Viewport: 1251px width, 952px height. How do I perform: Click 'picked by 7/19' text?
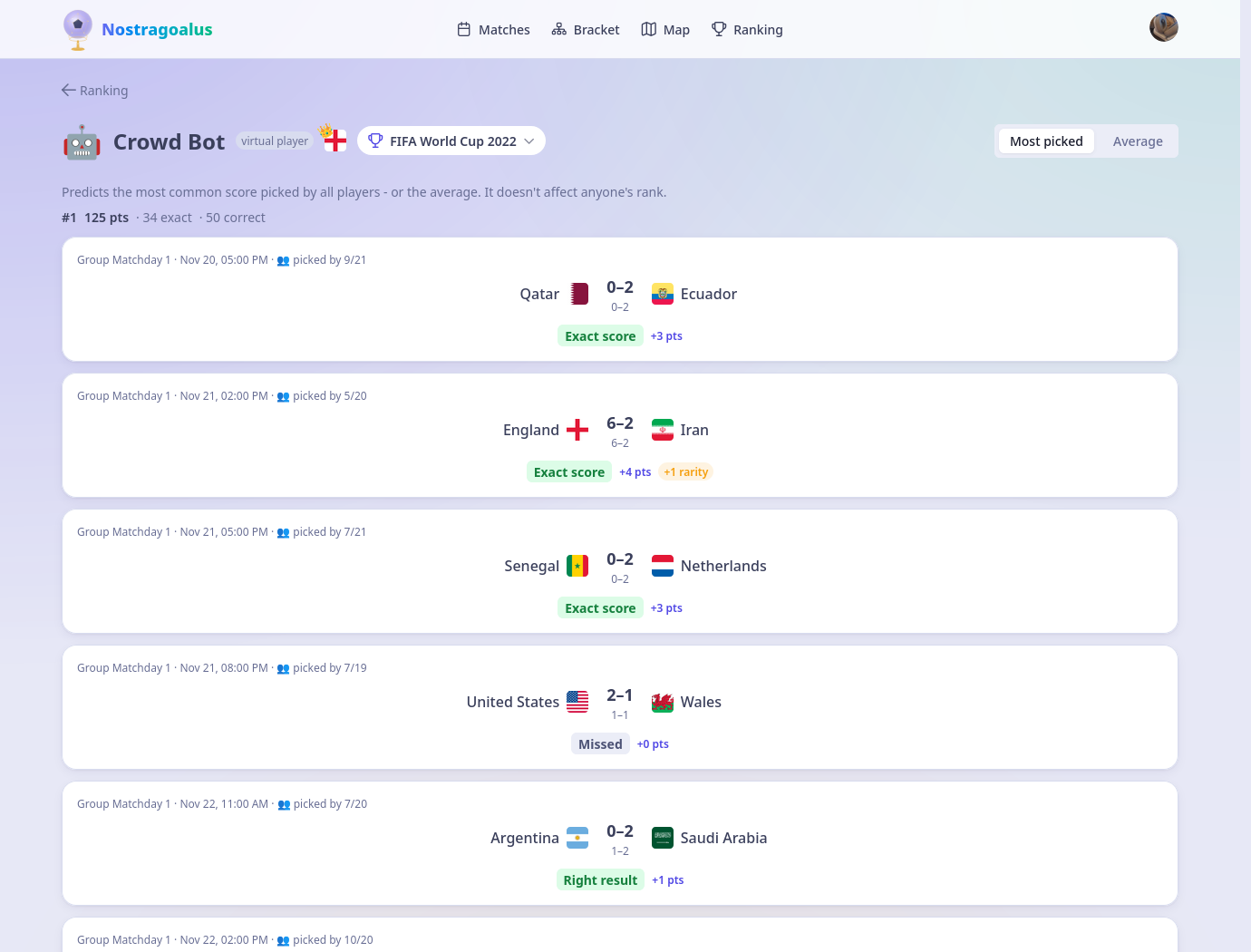pyautogui.click(x=330, y=668)
